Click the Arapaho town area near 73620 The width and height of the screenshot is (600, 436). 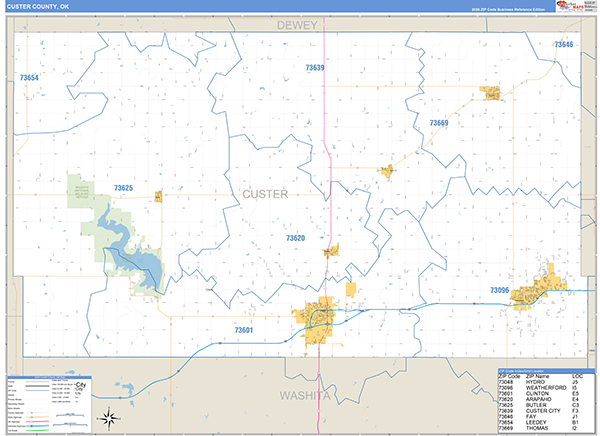tap(331, 251)
